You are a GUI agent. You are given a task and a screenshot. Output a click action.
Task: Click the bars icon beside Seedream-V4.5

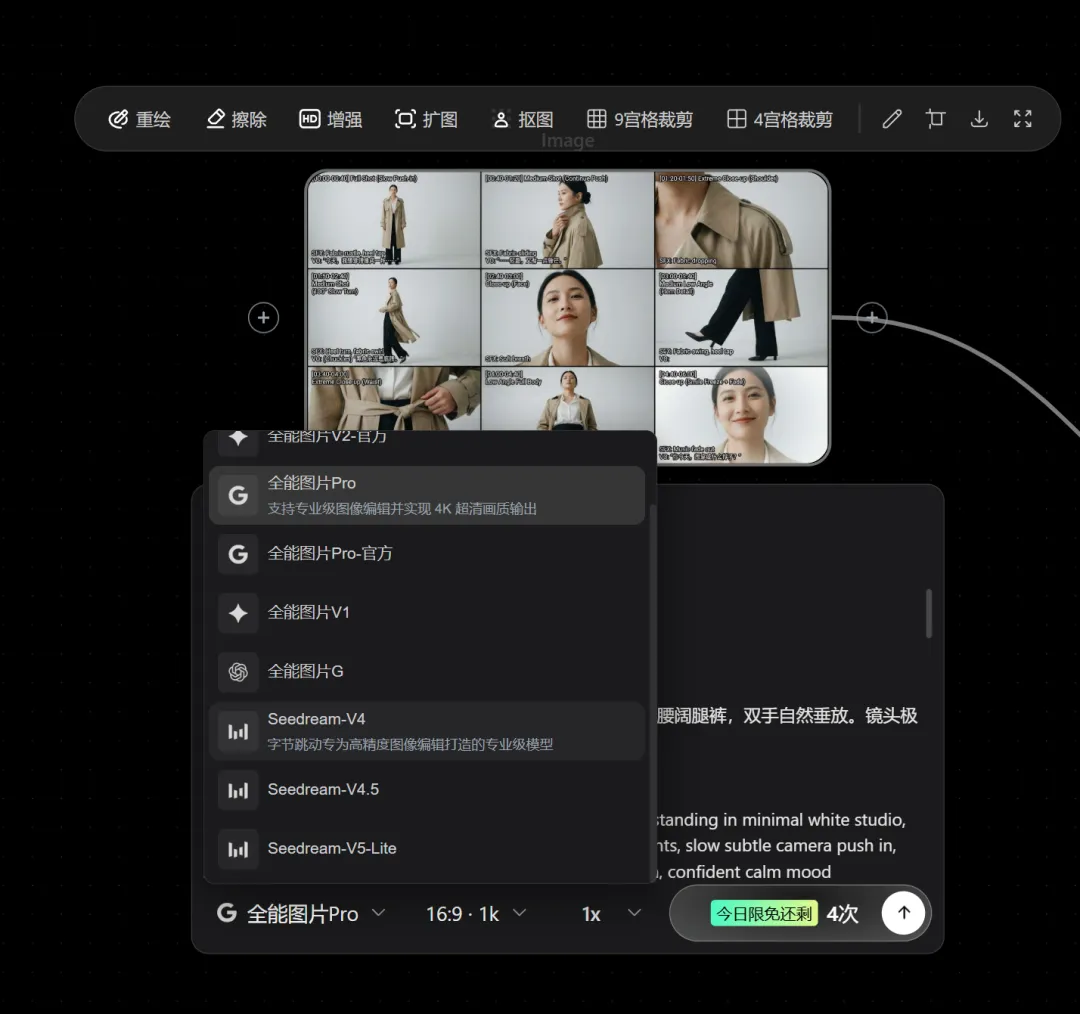[238, 789]
